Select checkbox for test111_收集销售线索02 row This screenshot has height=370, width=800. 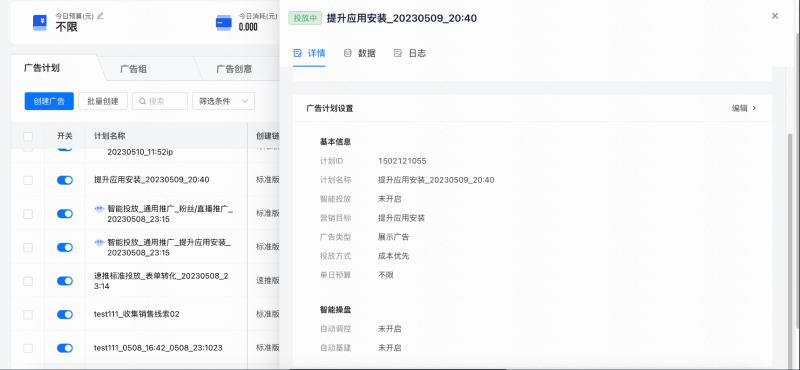pyautogui.click(x=28, y=314)
